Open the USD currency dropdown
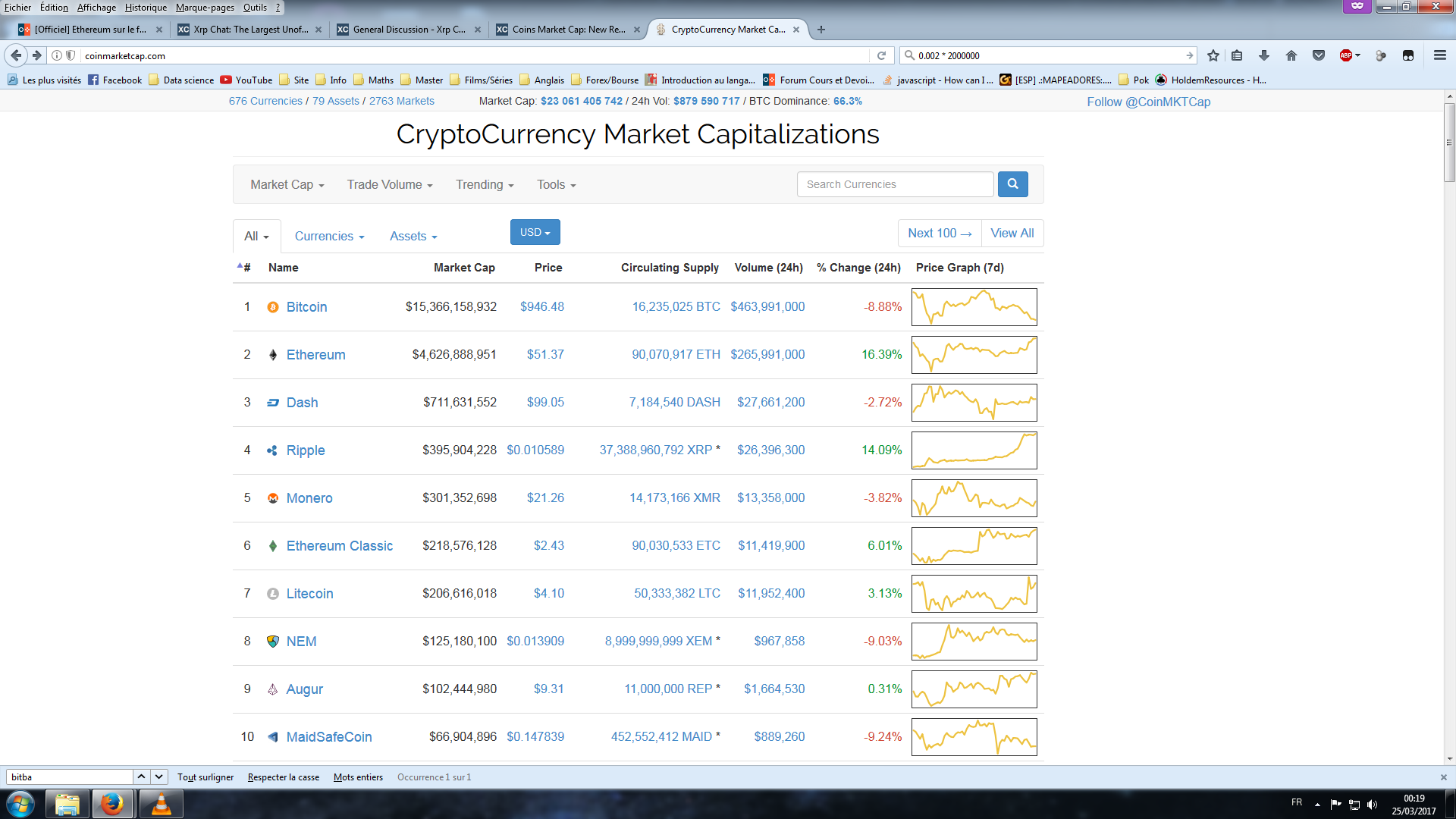1456x819 pixels. pos(535,232)
